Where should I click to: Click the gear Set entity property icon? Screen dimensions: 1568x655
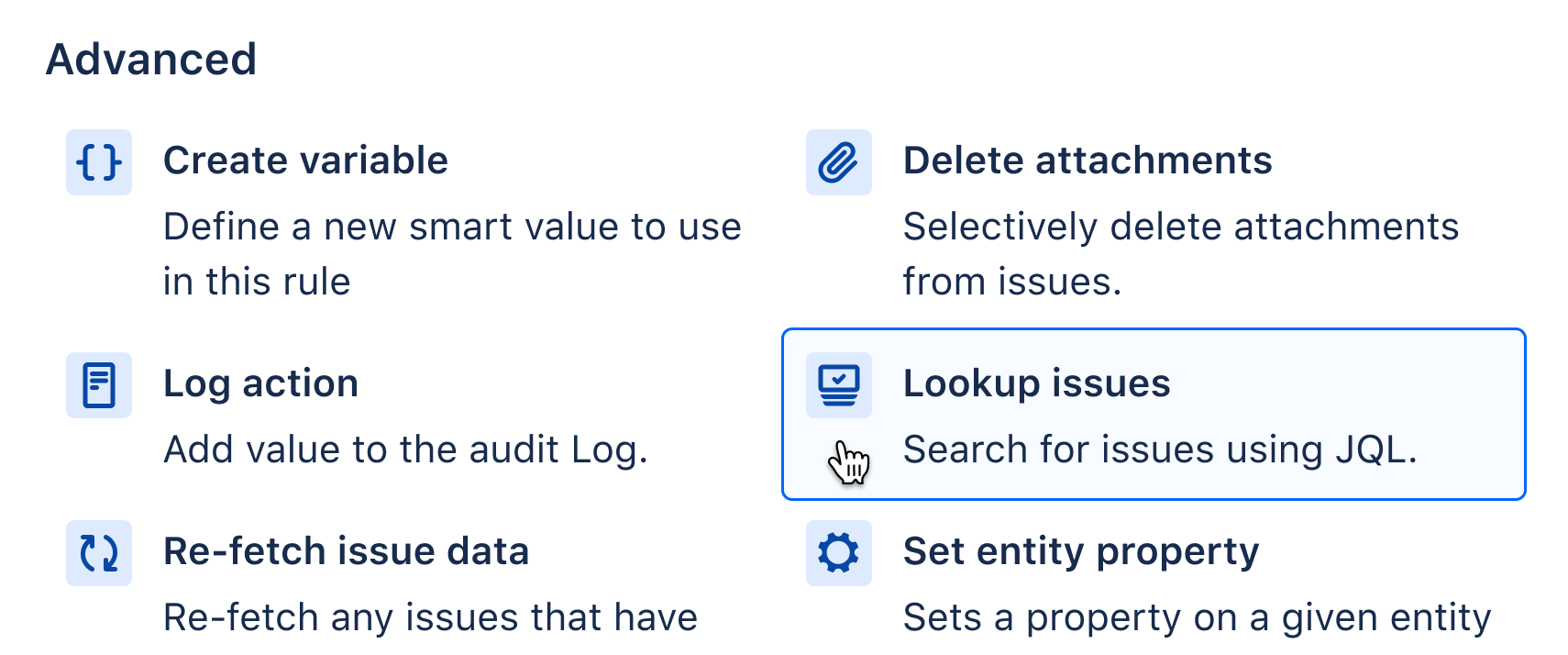point(838,552)
